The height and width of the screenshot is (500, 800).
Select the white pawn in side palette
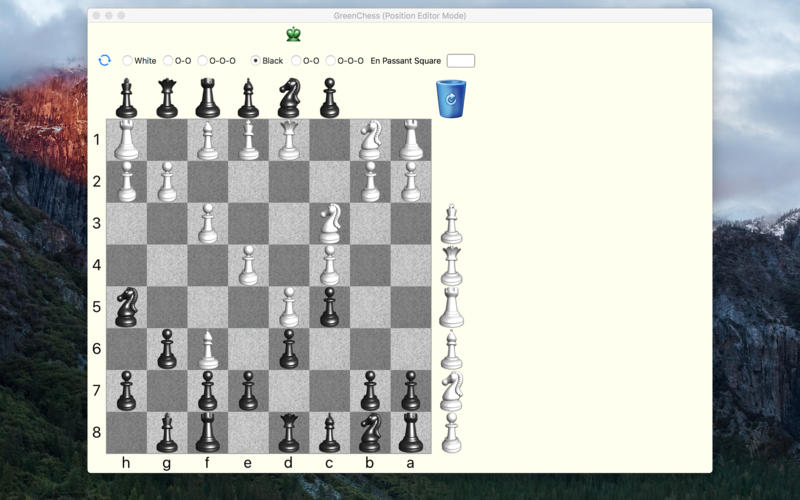coord(452,433)
